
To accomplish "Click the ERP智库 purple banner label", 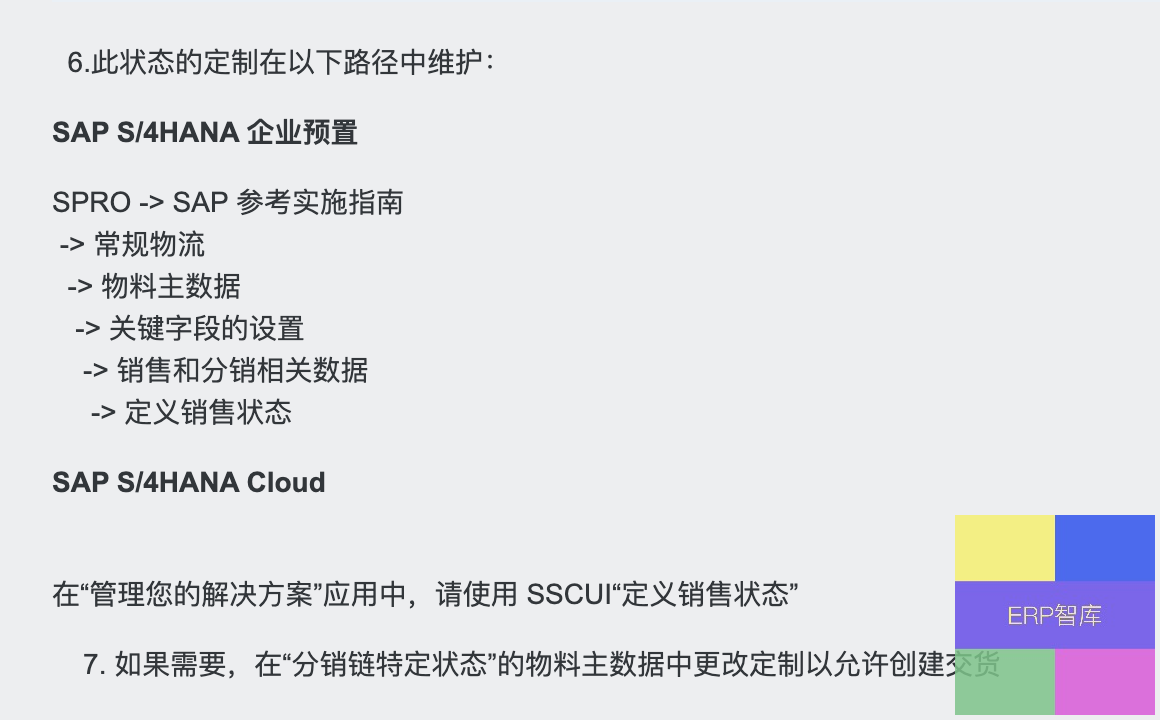I will (1055, 615).
